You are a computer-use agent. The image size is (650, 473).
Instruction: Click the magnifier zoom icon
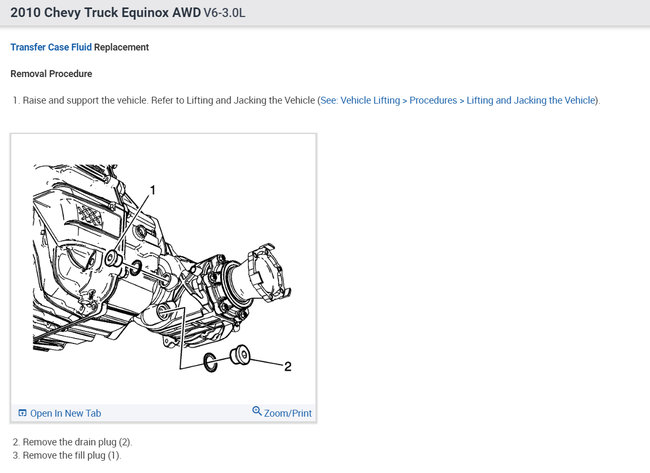pos(257,411)
